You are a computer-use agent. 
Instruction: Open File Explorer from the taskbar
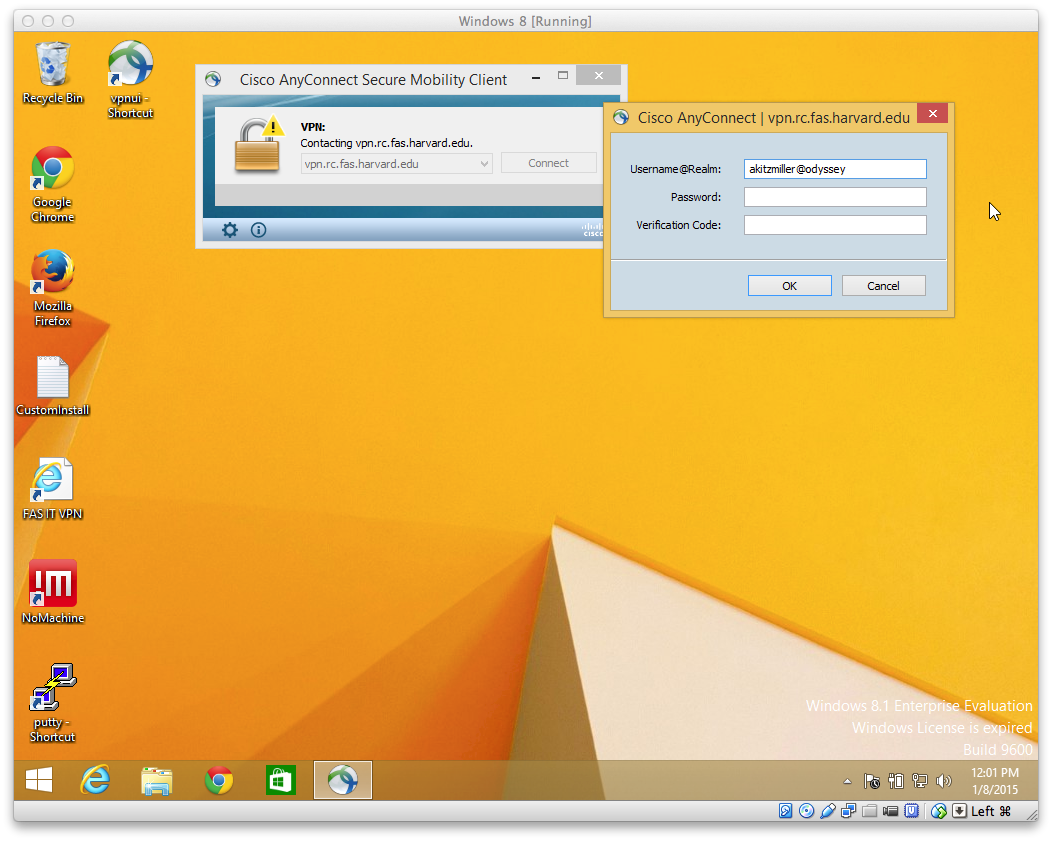click(x=156, y=781)
